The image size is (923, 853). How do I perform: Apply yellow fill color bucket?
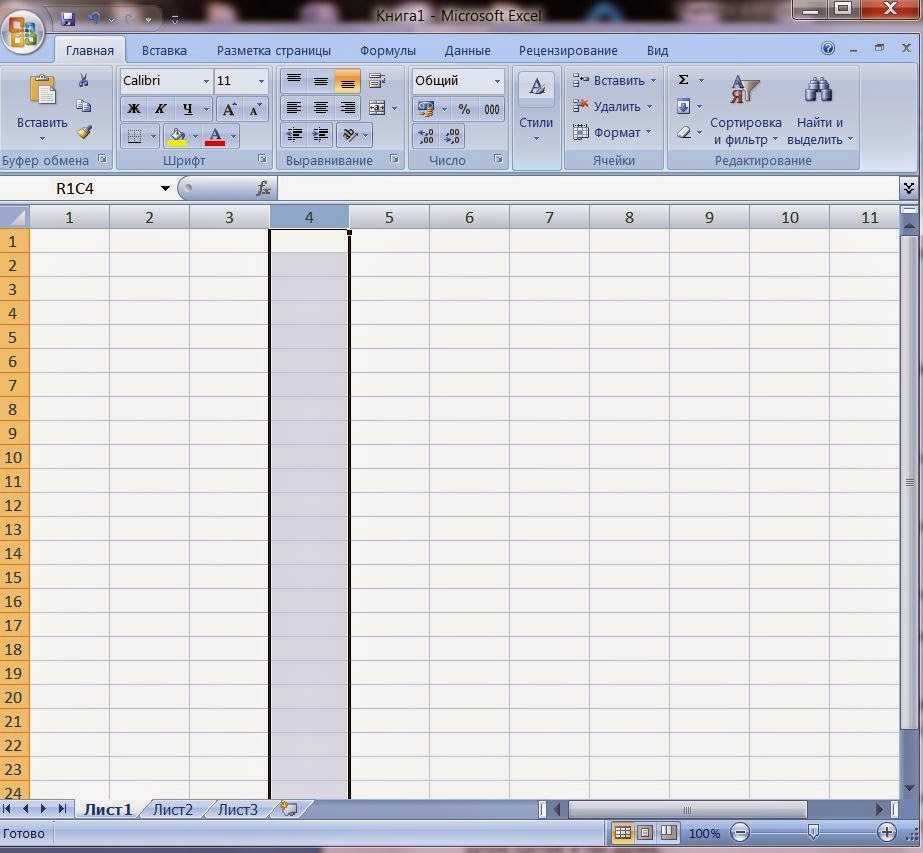tap(177, 137)
